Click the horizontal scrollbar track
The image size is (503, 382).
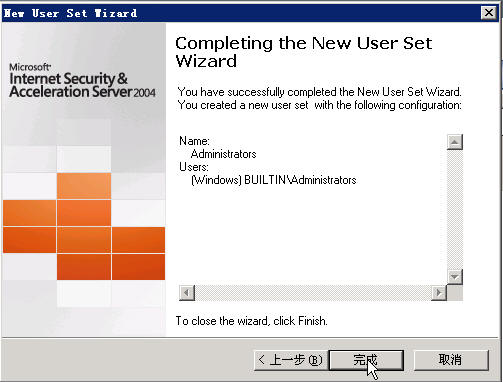(313, 293)
